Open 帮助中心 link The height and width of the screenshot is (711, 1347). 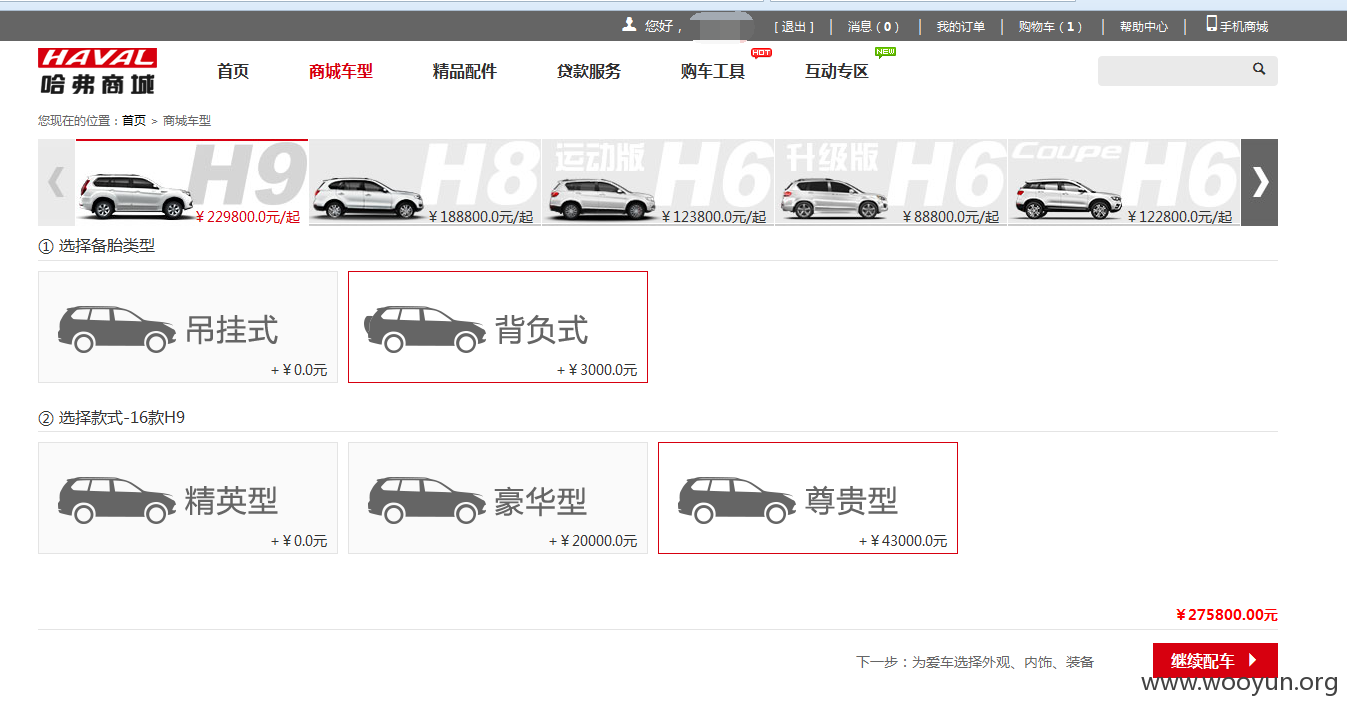1144,27
